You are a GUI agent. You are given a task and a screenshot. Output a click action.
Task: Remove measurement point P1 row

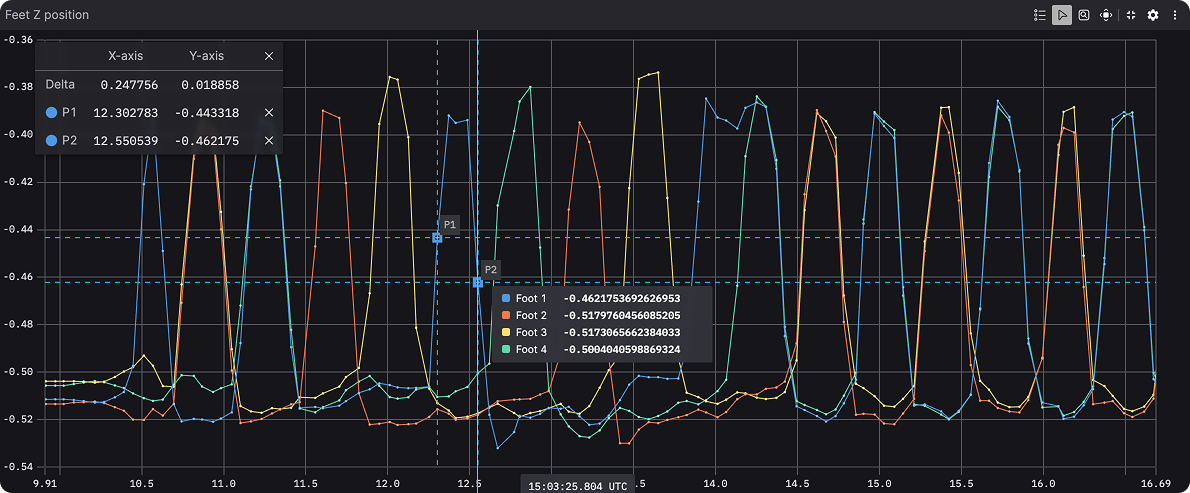pyautogui.click(x=269, y=113)
